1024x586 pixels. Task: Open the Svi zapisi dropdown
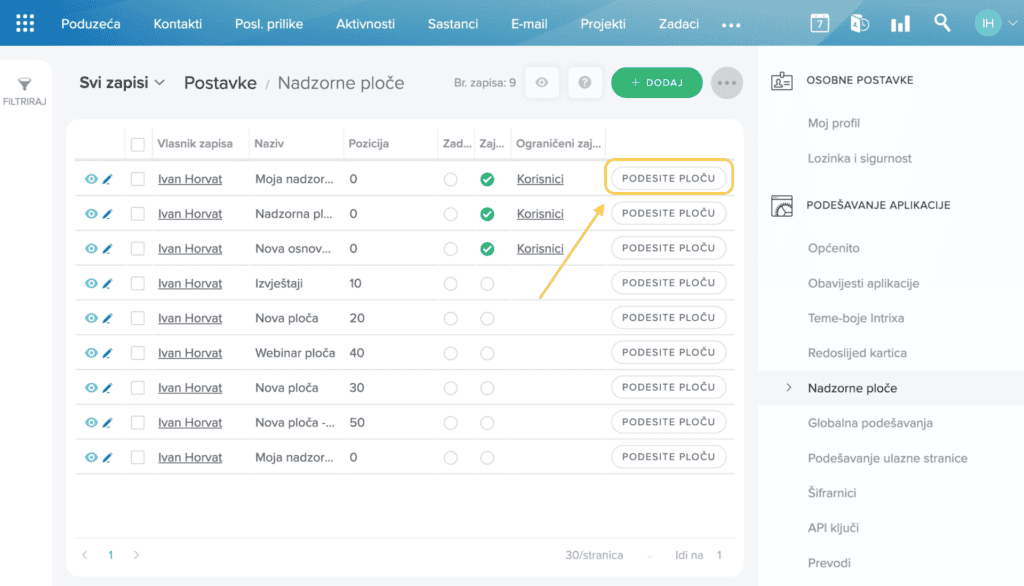pyautogui.click(x=121, y=83)
